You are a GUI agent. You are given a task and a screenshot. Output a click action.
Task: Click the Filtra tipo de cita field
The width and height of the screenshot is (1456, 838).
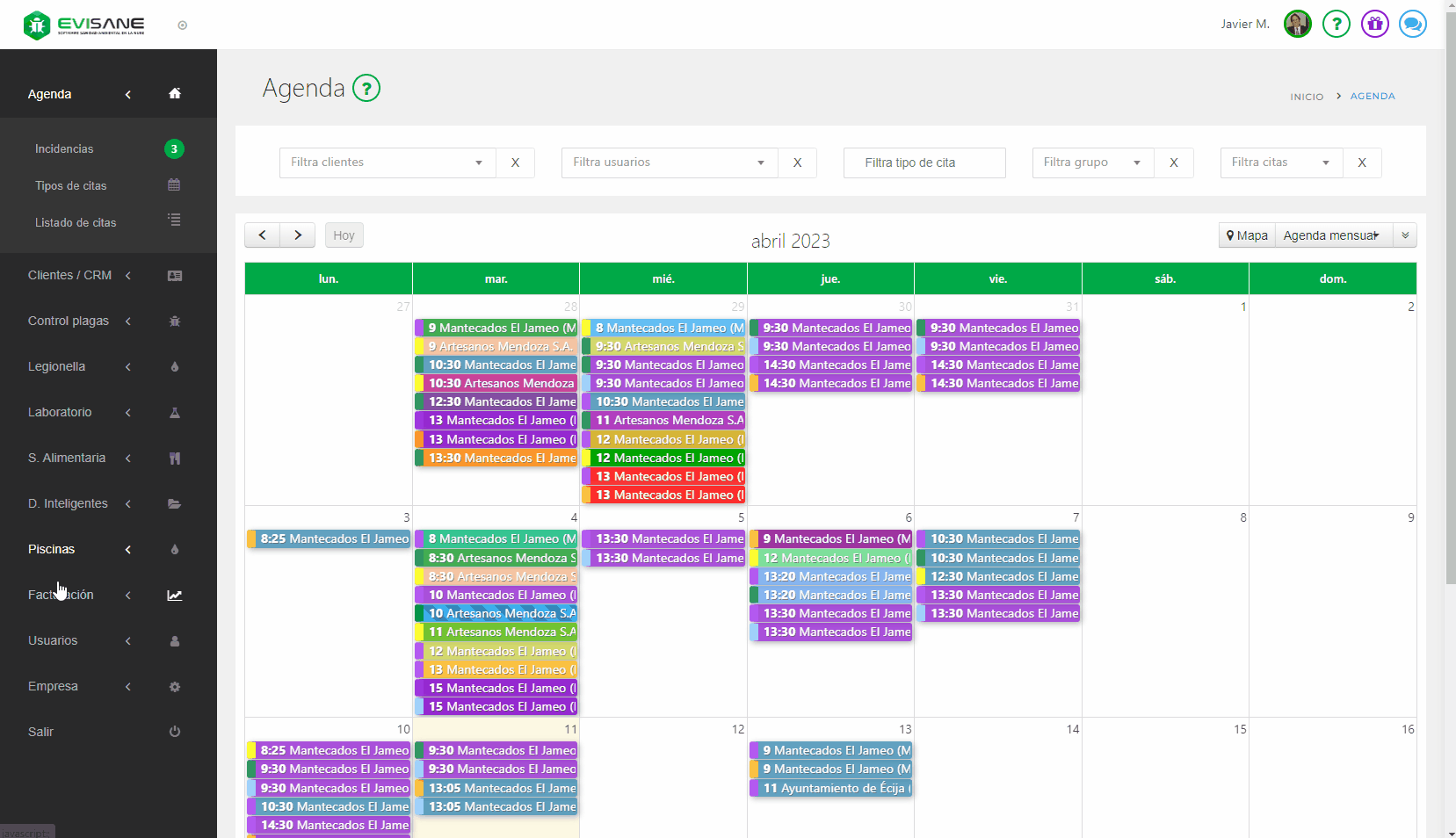tap(924, 163)
